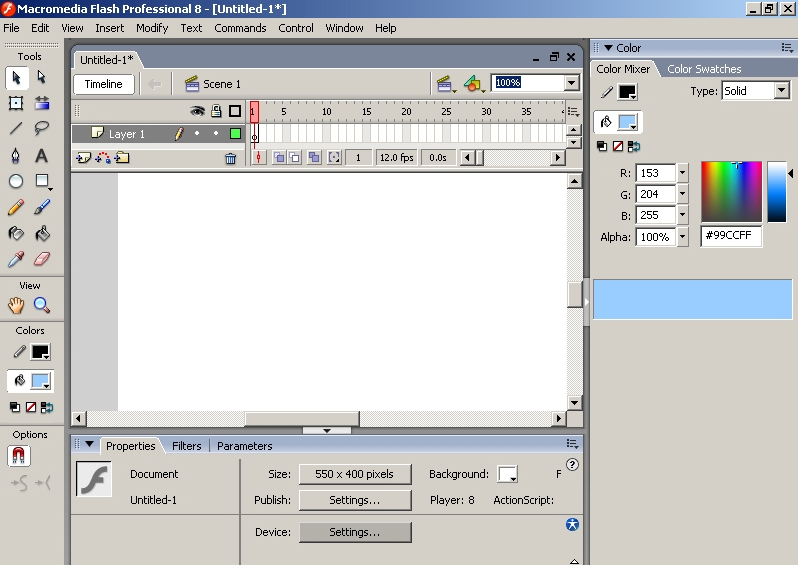Select the Subselection tool

[42, 77]
